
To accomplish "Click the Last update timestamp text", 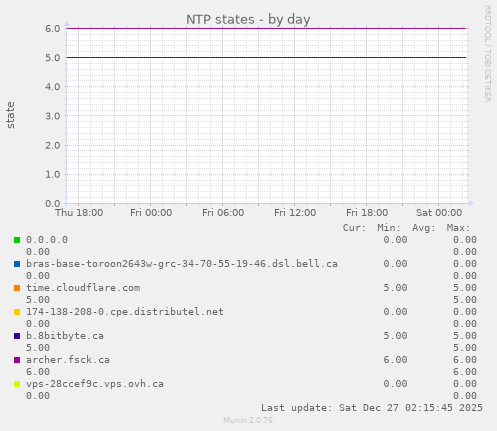I will 372,408.
